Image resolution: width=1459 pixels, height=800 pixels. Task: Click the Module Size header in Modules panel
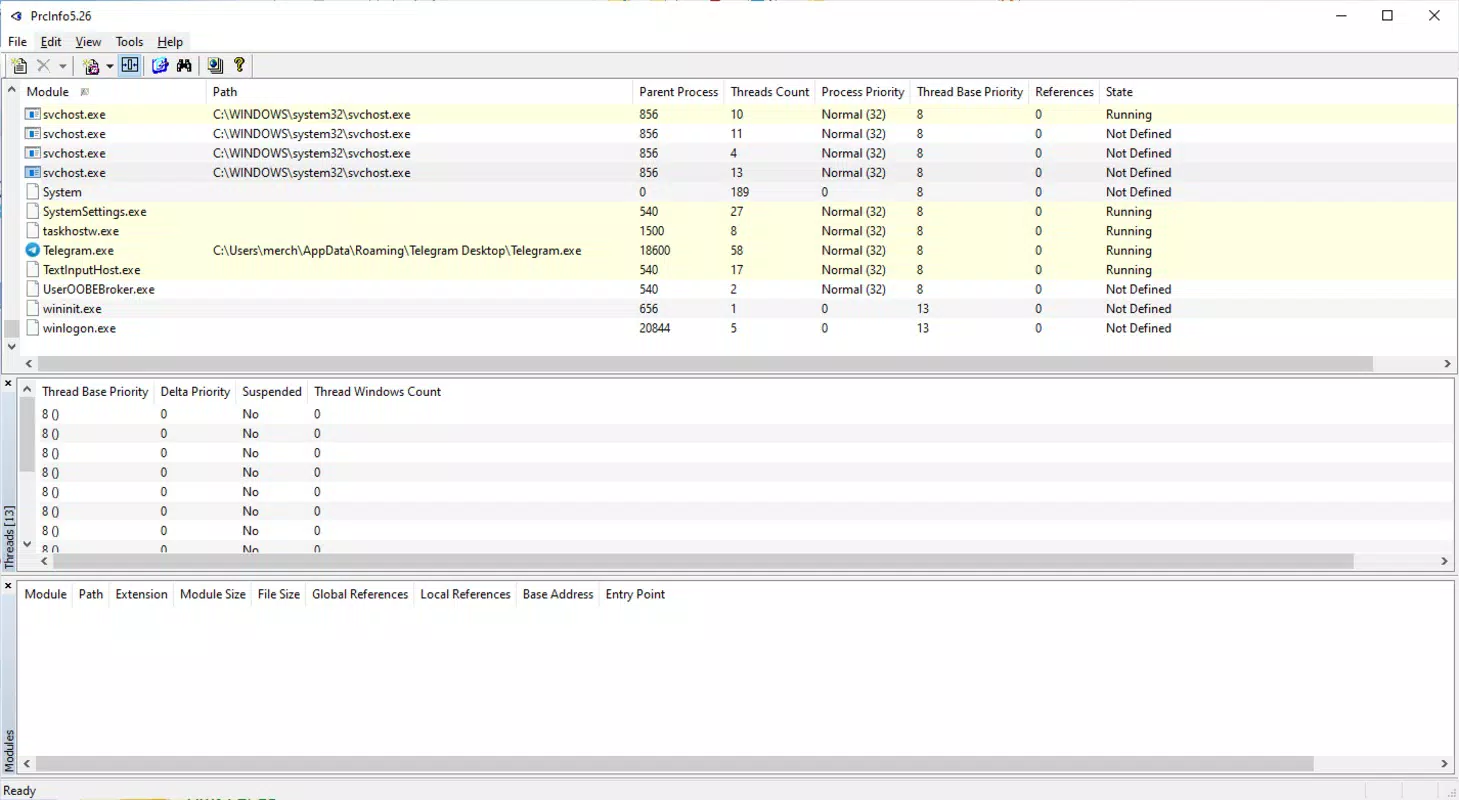(x=213, y=594)
